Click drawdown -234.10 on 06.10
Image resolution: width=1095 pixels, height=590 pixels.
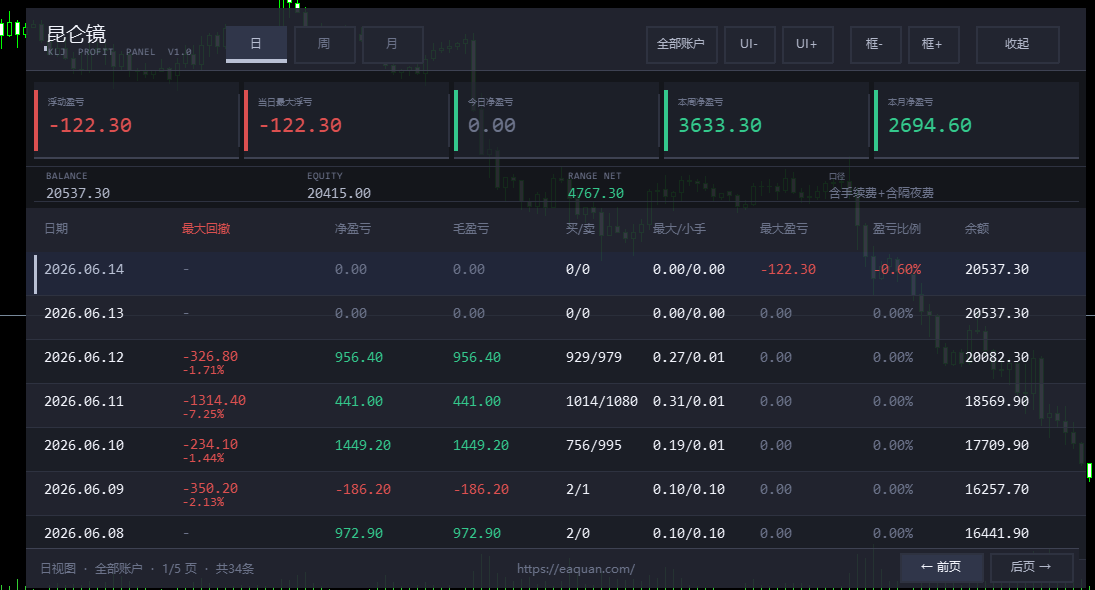210,445
